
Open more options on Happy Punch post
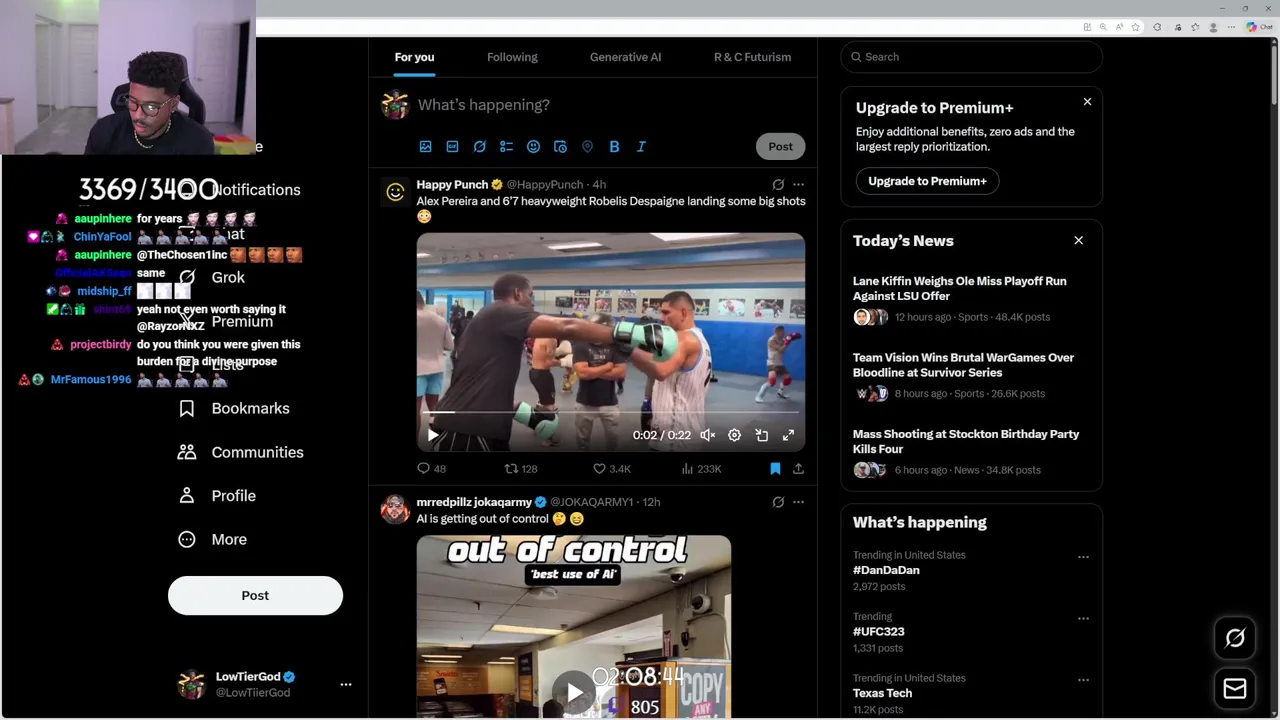coord(798,184)
